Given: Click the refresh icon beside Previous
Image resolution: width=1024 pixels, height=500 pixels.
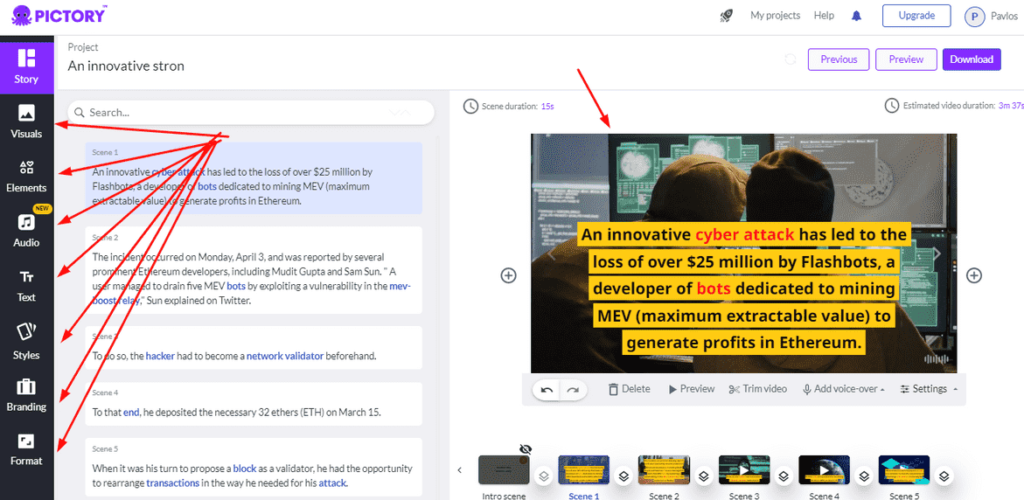Looking at the screenshot, I should point(790,59).
